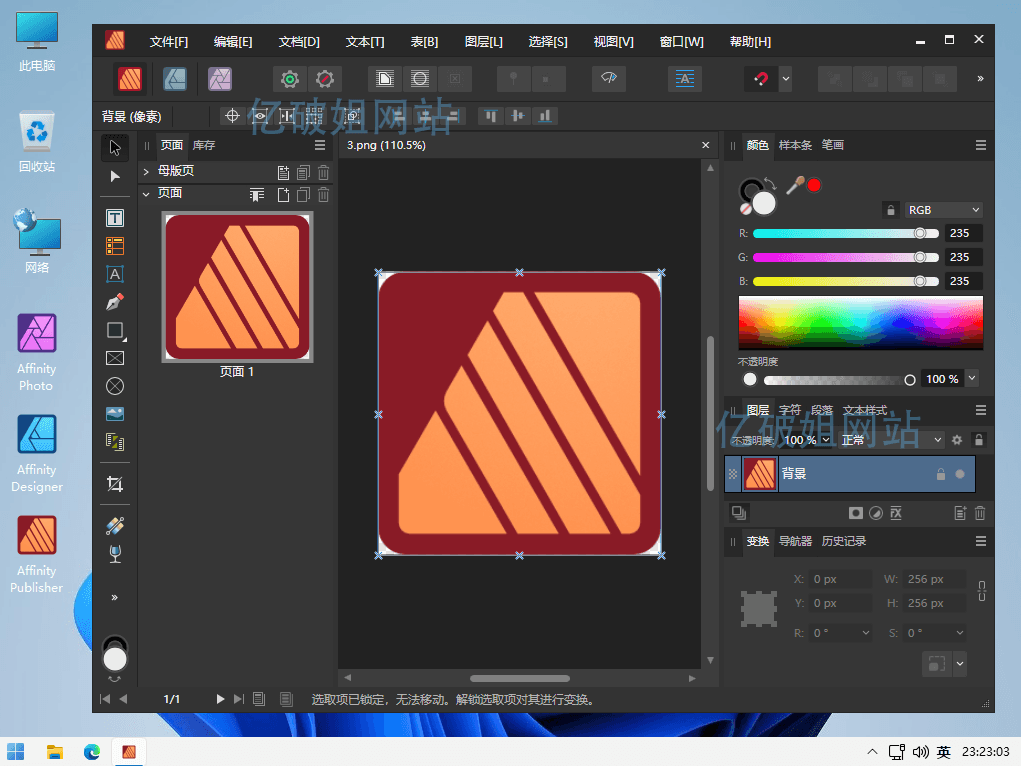Switch to the 样本条 tab
The height and width of the screenshot is (766, 1021).
tap(795, 145)
